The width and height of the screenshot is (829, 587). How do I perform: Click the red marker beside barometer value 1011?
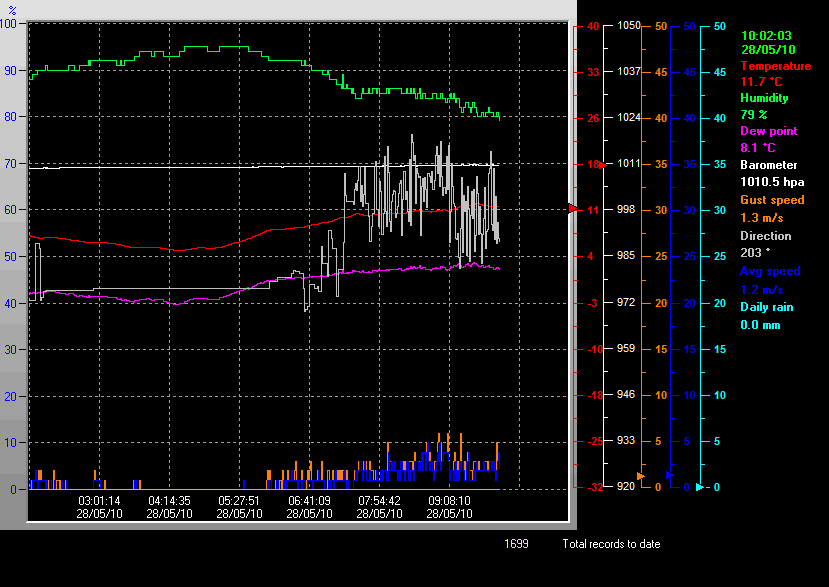pyautogui.click(x=602, y=165)
